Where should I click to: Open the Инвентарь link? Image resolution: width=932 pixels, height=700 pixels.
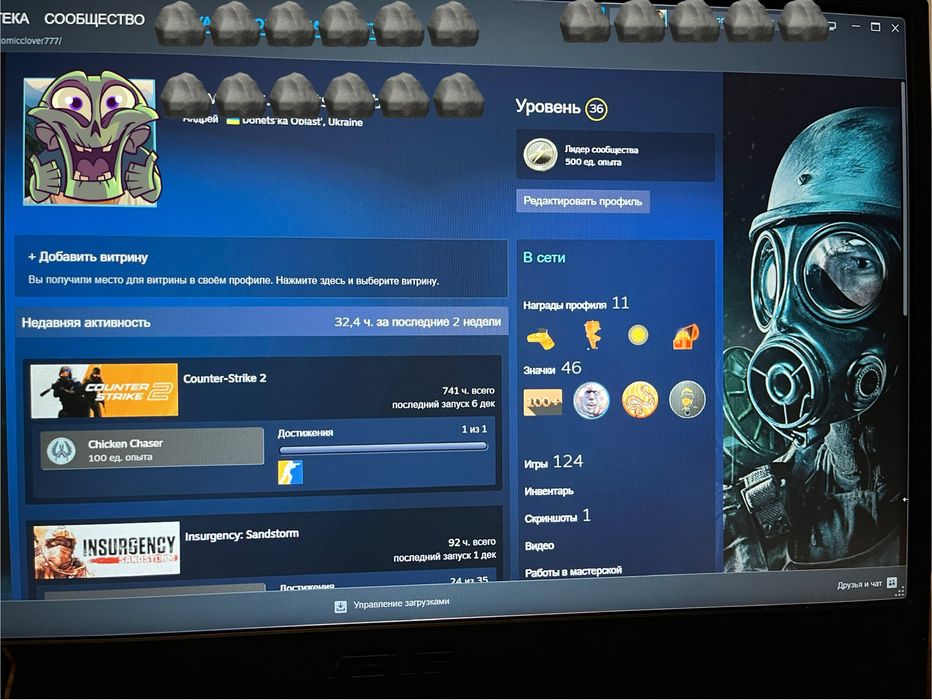[549, 491]
